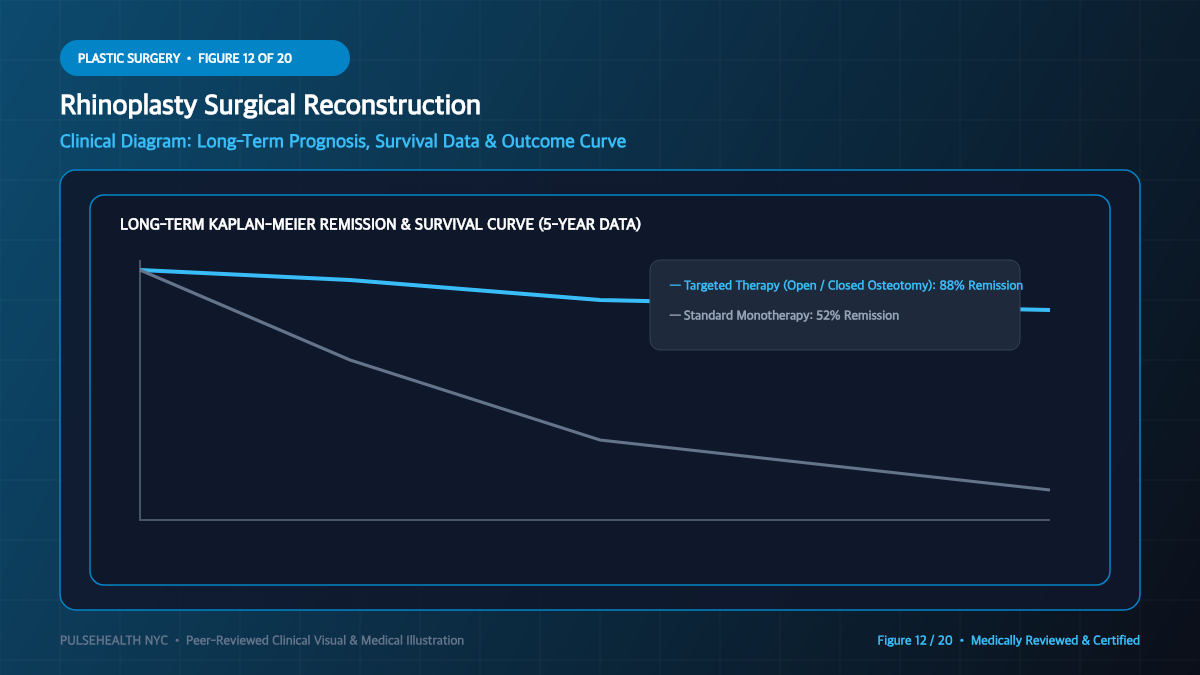
Task: Select the Rhinoplasty Surgical Reconstruction title
Action: click(x=270, y=105)
